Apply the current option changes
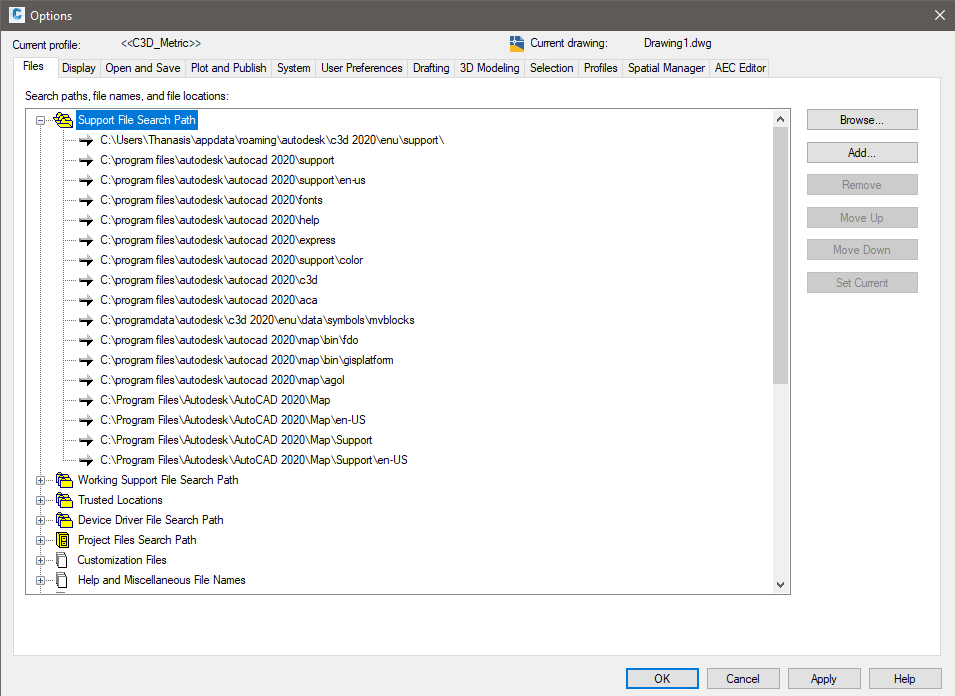Image resolution: width=955 pixels, height=696 pixels. (x=823, y=678)
